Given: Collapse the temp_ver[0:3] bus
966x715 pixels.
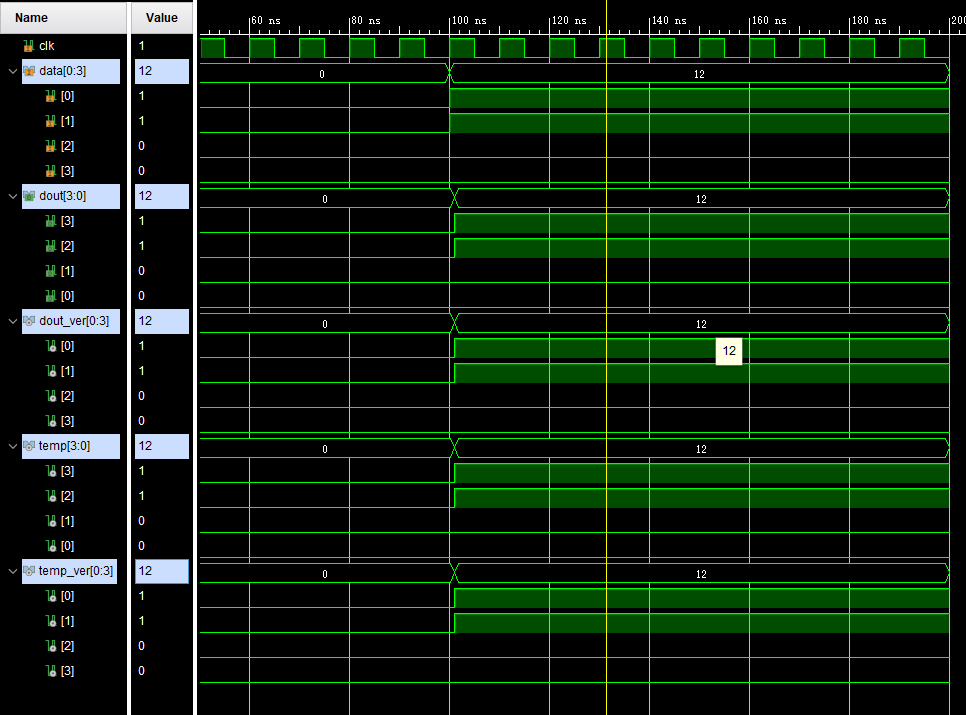Looking at the screenshot, I should click(12, 572).
